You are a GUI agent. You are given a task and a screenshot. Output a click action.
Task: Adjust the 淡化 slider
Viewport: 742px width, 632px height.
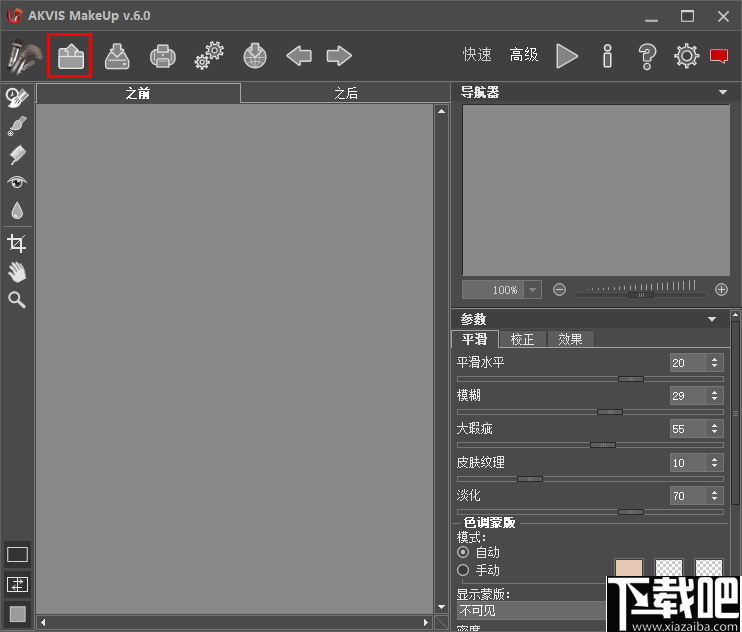[590, 512]
